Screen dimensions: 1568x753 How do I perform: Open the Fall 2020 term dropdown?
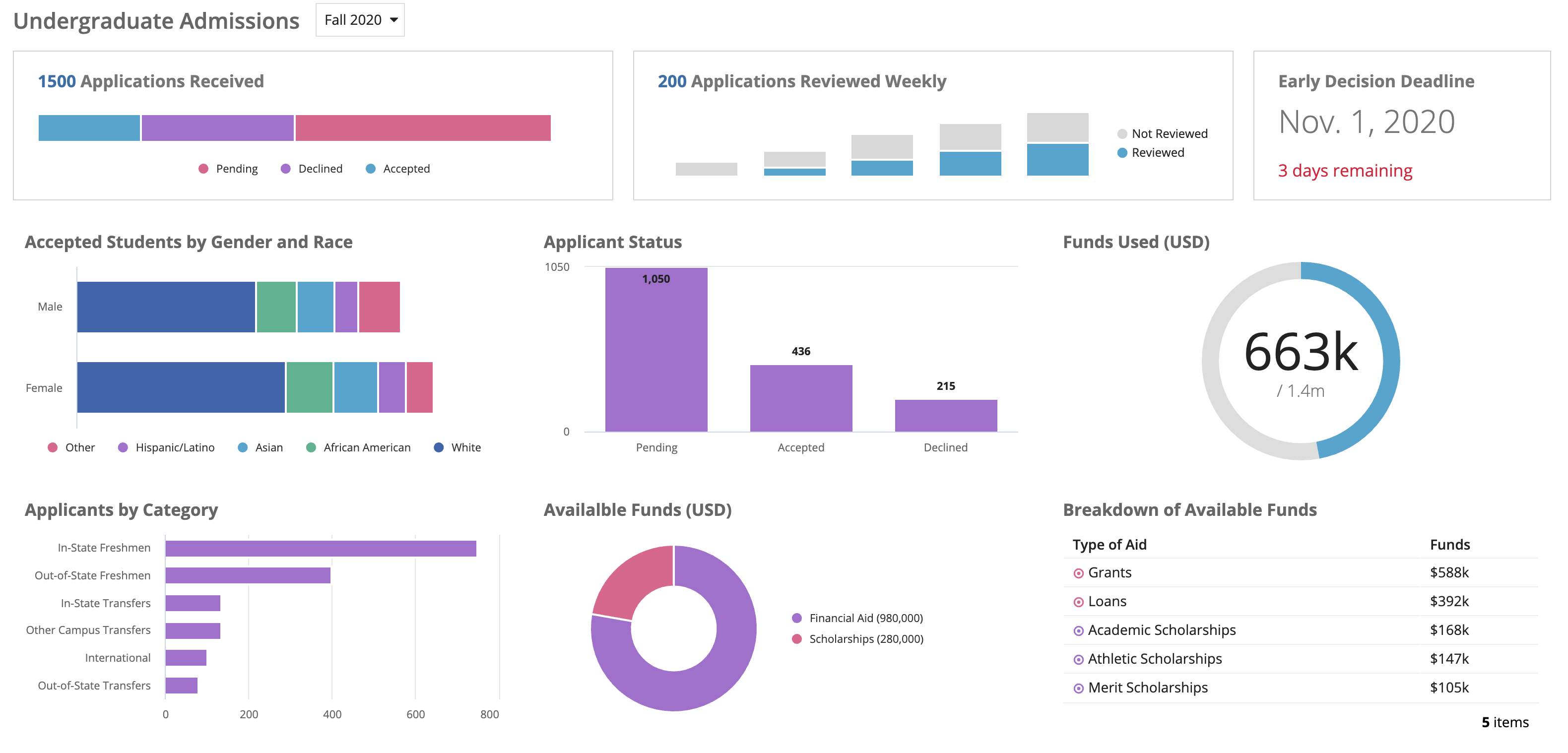pos(360,20)
